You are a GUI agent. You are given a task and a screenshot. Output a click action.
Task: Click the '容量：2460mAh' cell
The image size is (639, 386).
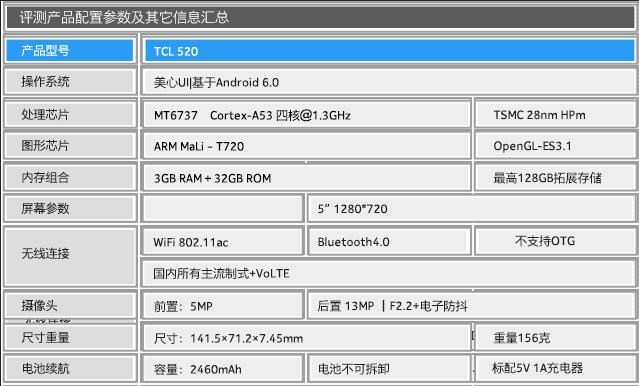click(x=223, y=369)
